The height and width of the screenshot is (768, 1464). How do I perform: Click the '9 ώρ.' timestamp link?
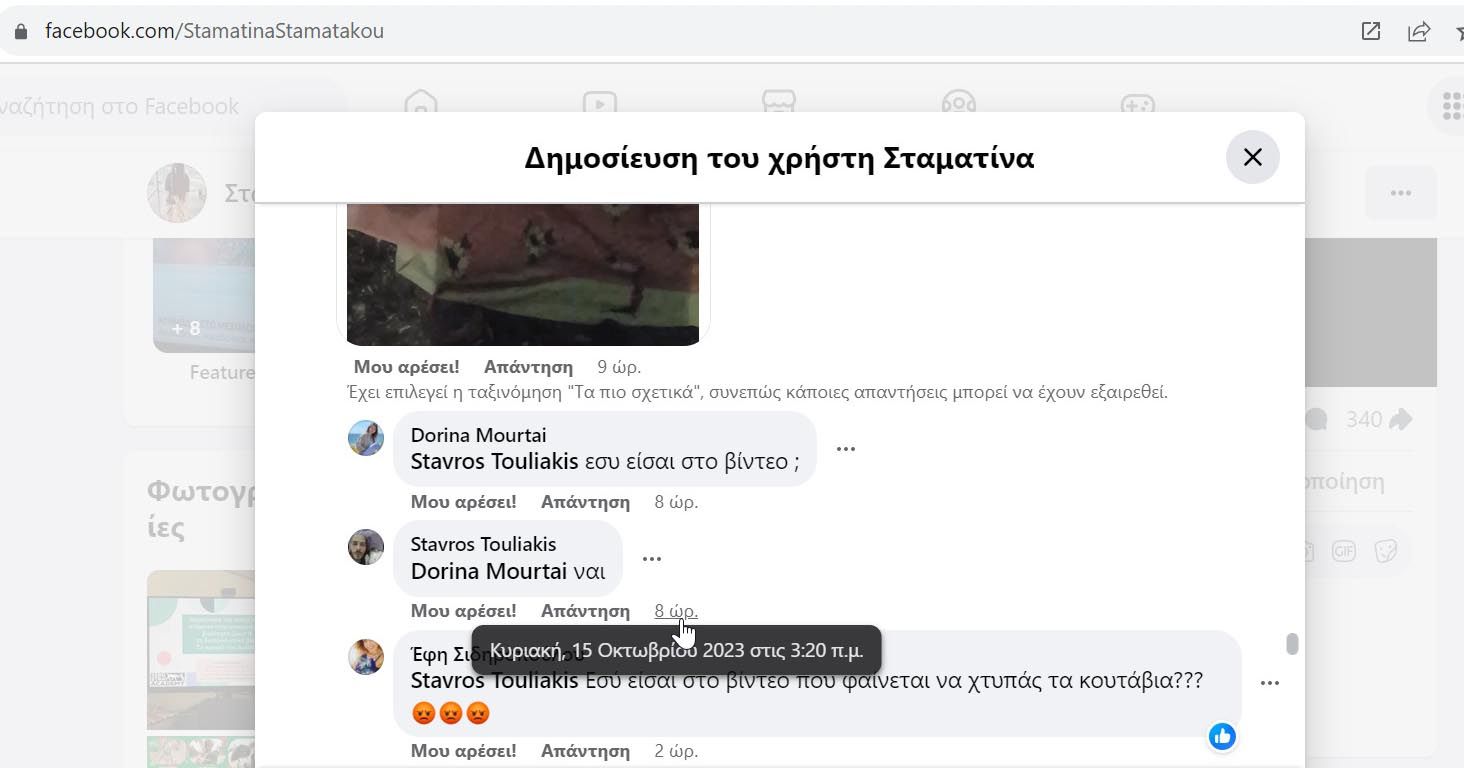click(x=619, y=367)
